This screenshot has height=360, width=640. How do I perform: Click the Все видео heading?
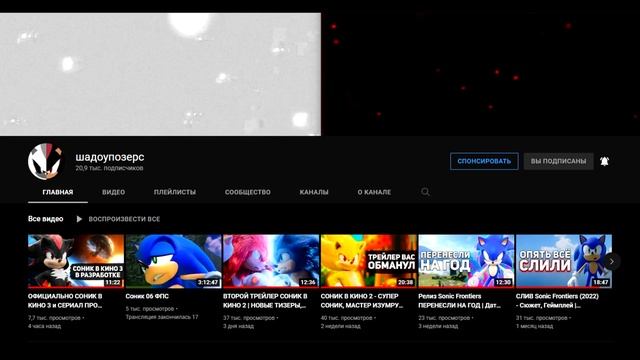click(45, 219)
